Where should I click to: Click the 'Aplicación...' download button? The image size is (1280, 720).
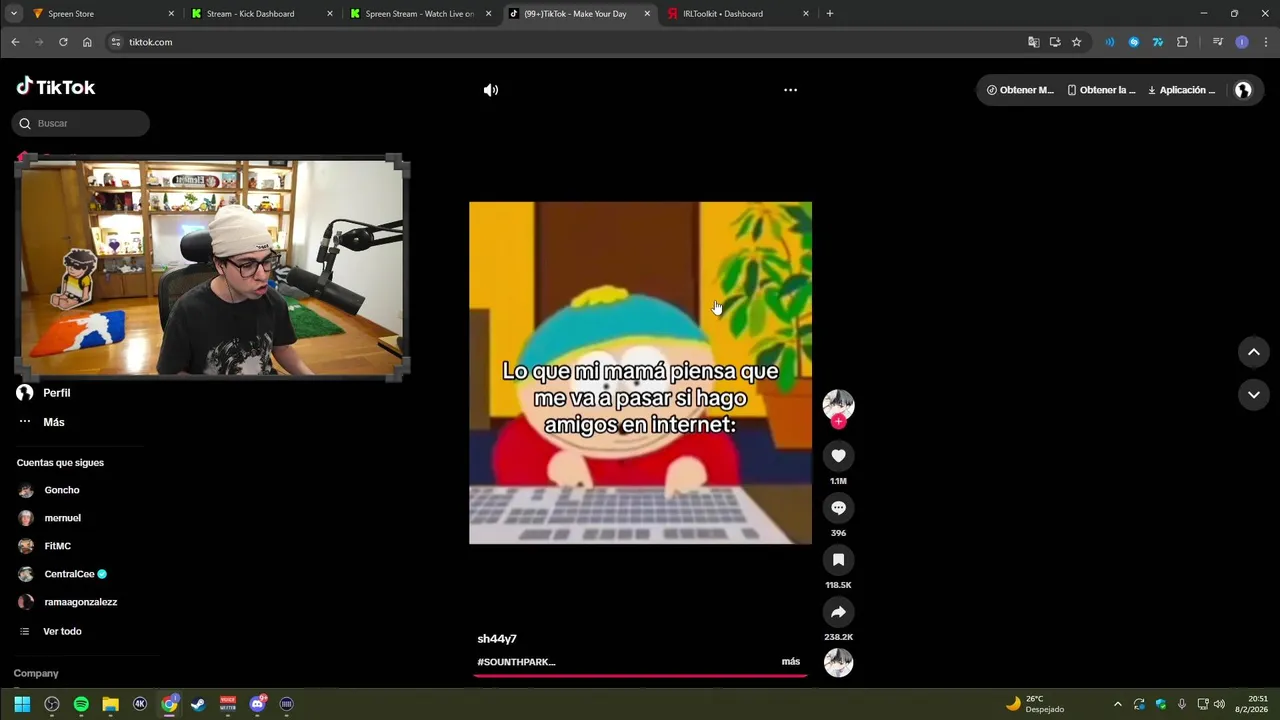(1181, 90)
